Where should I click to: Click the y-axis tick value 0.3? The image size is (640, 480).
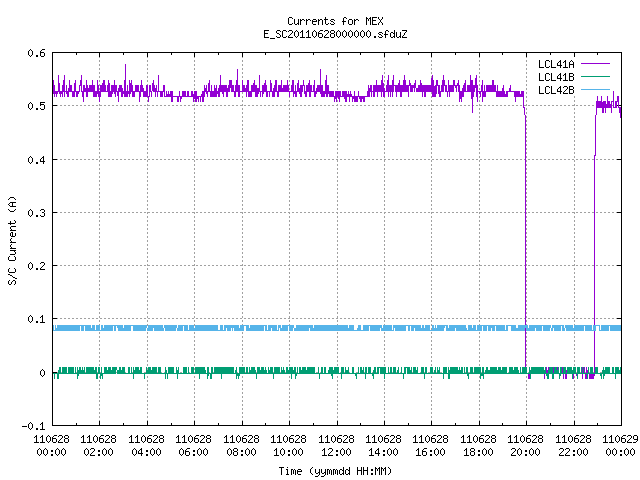pyautogui.click(x=37, y=213)
